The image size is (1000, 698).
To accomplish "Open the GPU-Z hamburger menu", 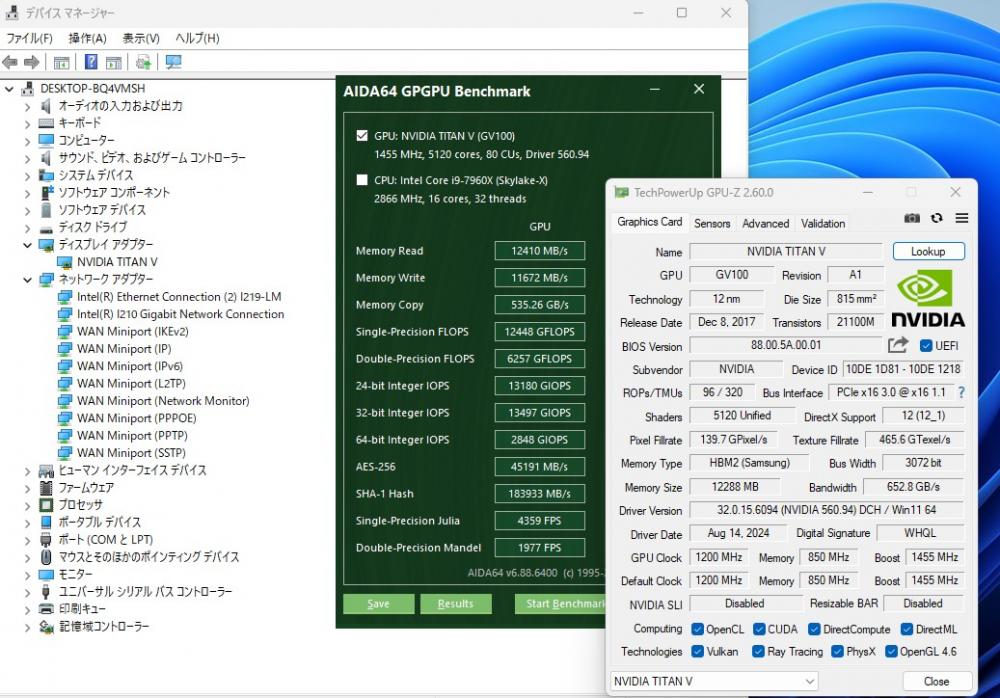I will coord(962,218).
